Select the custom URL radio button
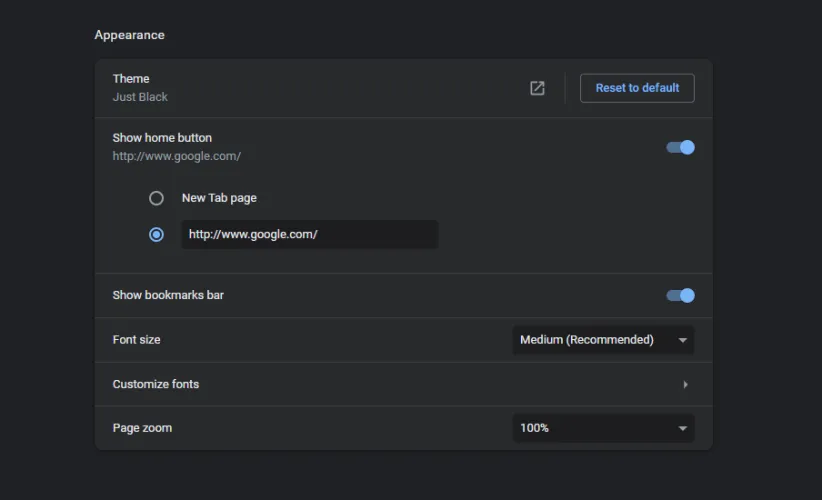This screenshot has height=500, width=822. coord(156,235)
